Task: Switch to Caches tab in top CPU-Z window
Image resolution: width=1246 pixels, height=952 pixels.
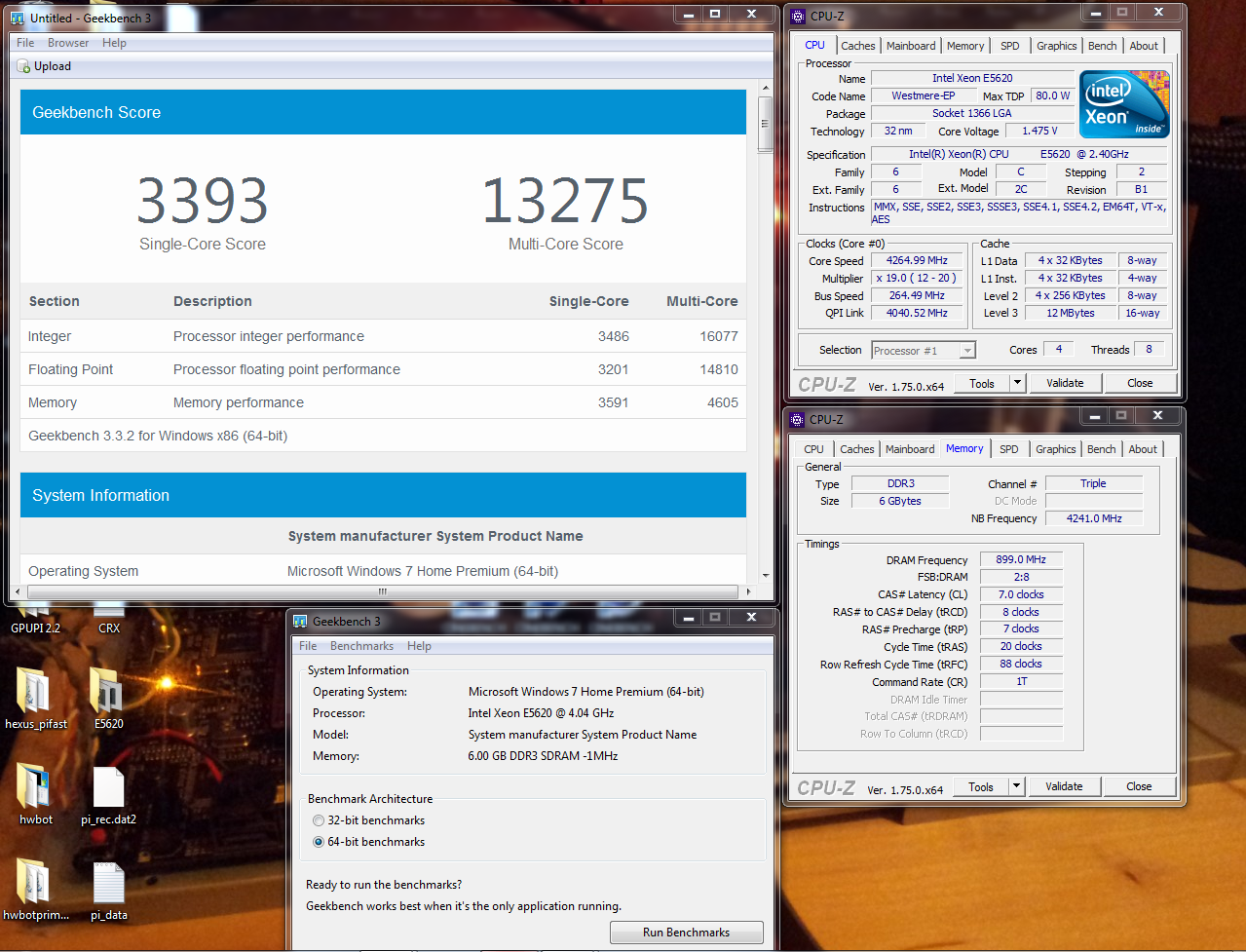Action: click(x=858, y=46)
